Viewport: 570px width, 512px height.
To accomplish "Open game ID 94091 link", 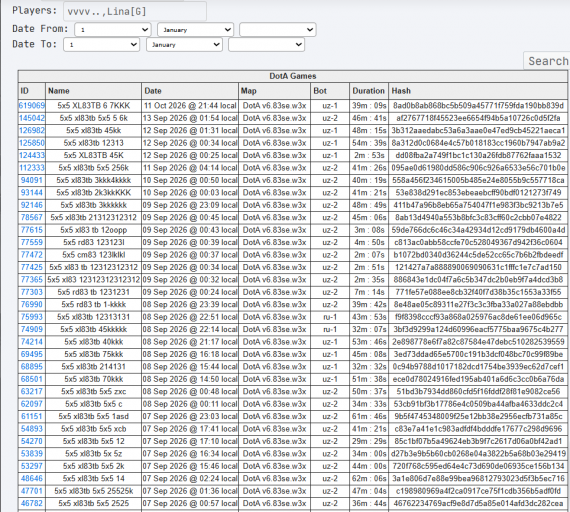I will click(x=32, y=180).
